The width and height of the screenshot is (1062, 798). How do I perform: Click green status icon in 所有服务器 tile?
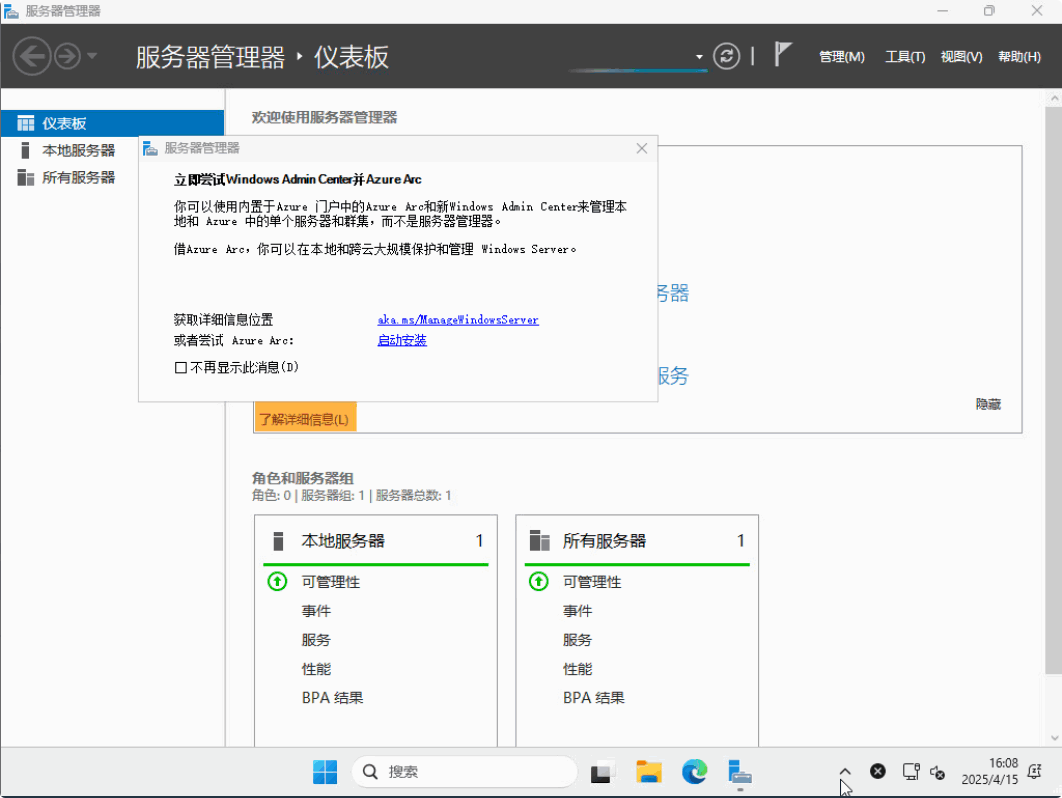(x=538, y=581)
